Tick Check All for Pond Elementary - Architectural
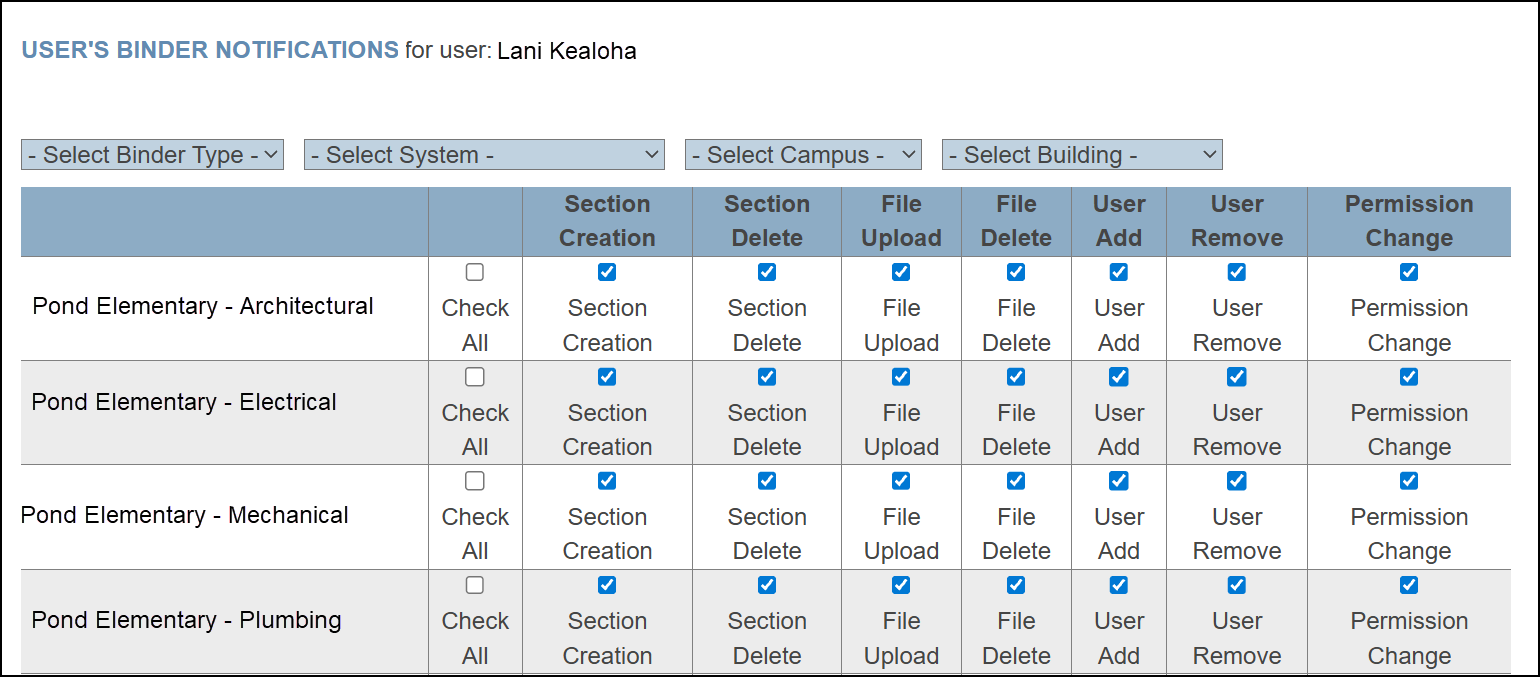Image resolution: width=1540 pixels, height=677 pixels. 475,272
